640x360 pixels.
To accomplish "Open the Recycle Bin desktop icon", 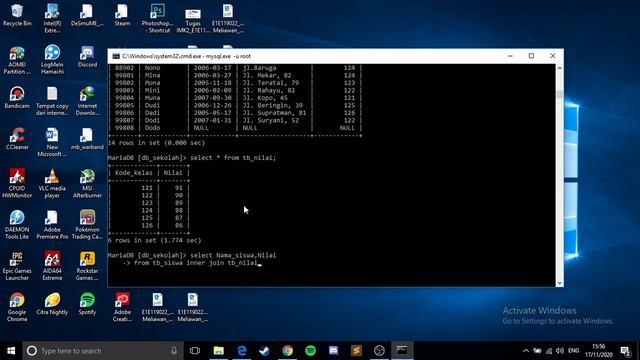I will 17,15.
